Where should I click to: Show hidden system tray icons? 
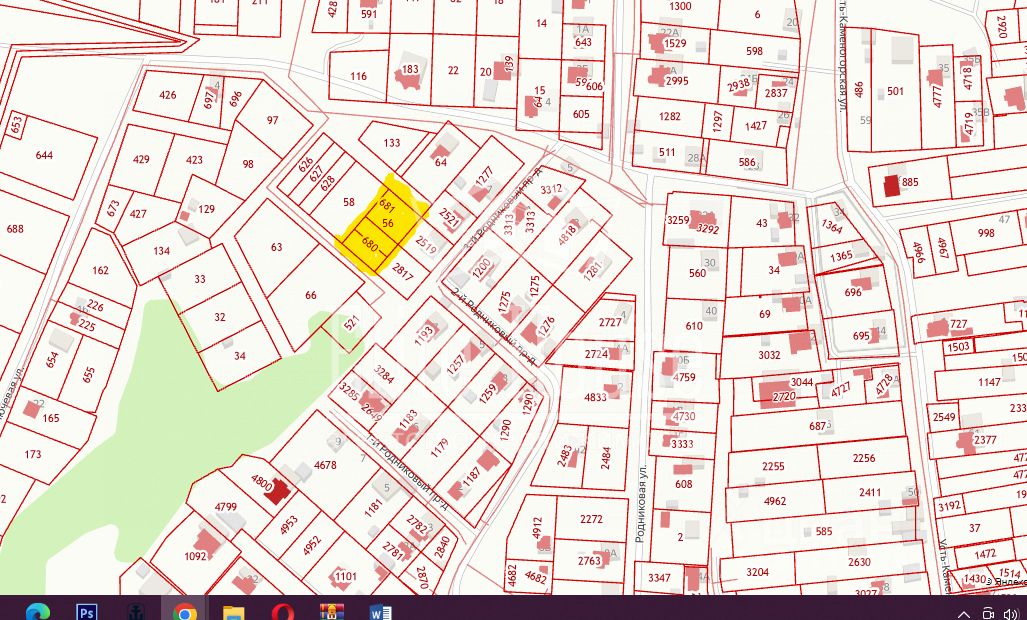[x=963, y=614]
